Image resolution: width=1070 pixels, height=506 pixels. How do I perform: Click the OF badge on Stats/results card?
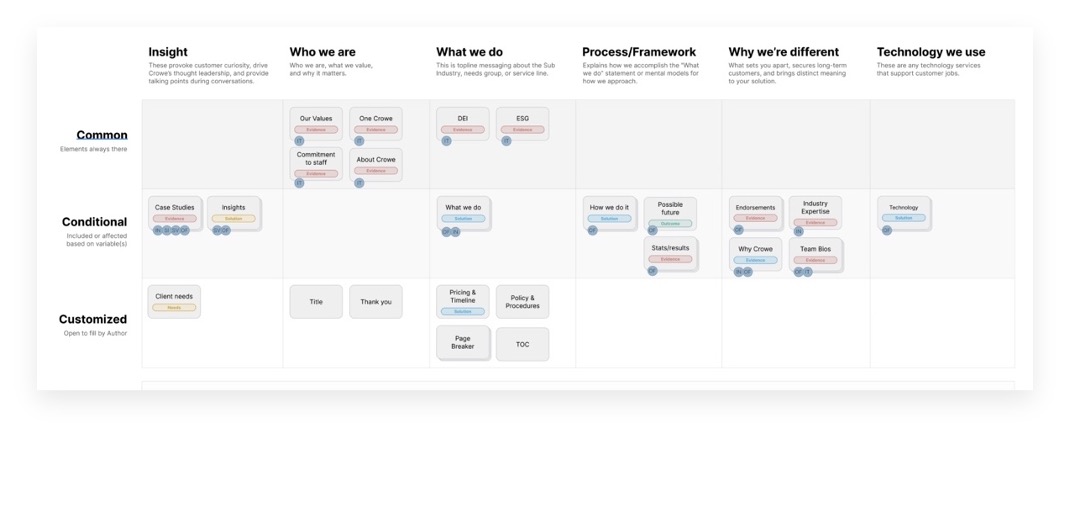click(652, 271)
